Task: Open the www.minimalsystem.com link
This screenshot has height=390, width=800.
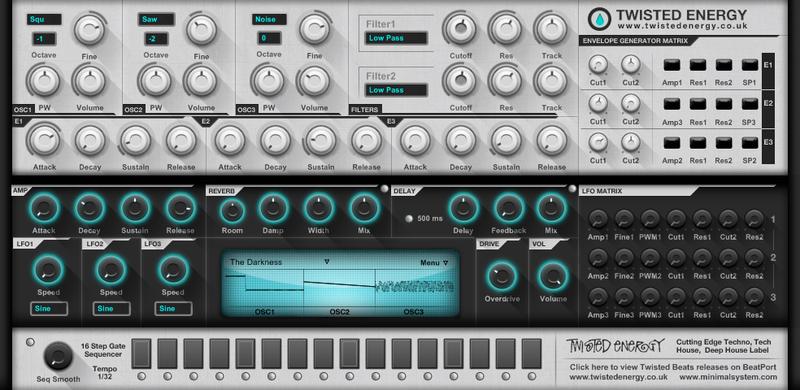Action: click(728, 377)
